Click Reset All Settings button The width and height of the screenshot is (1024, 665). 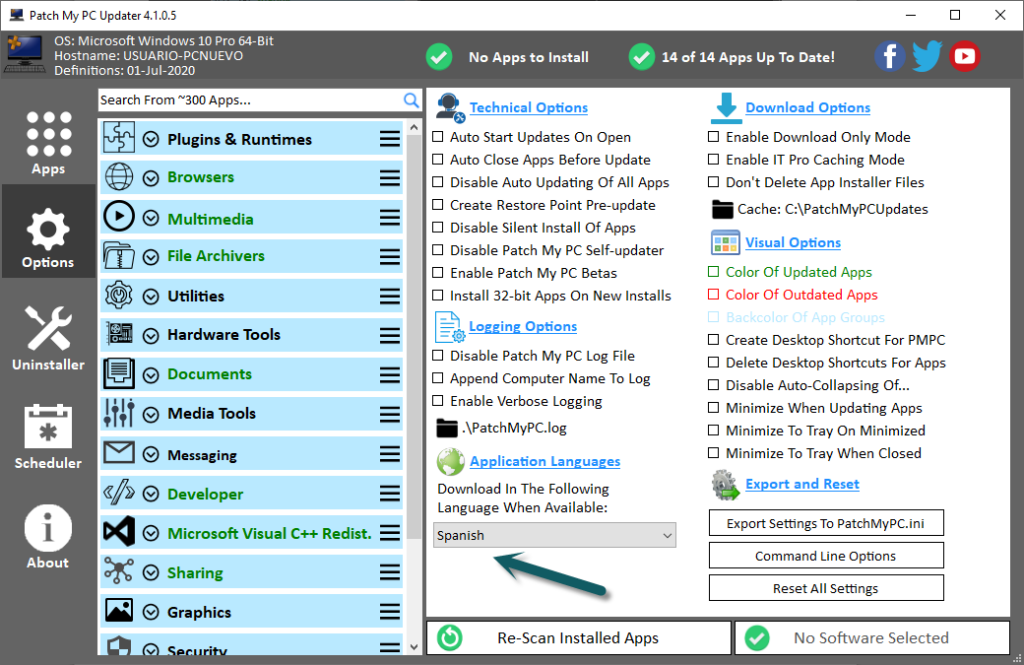[x=826, y=588]
